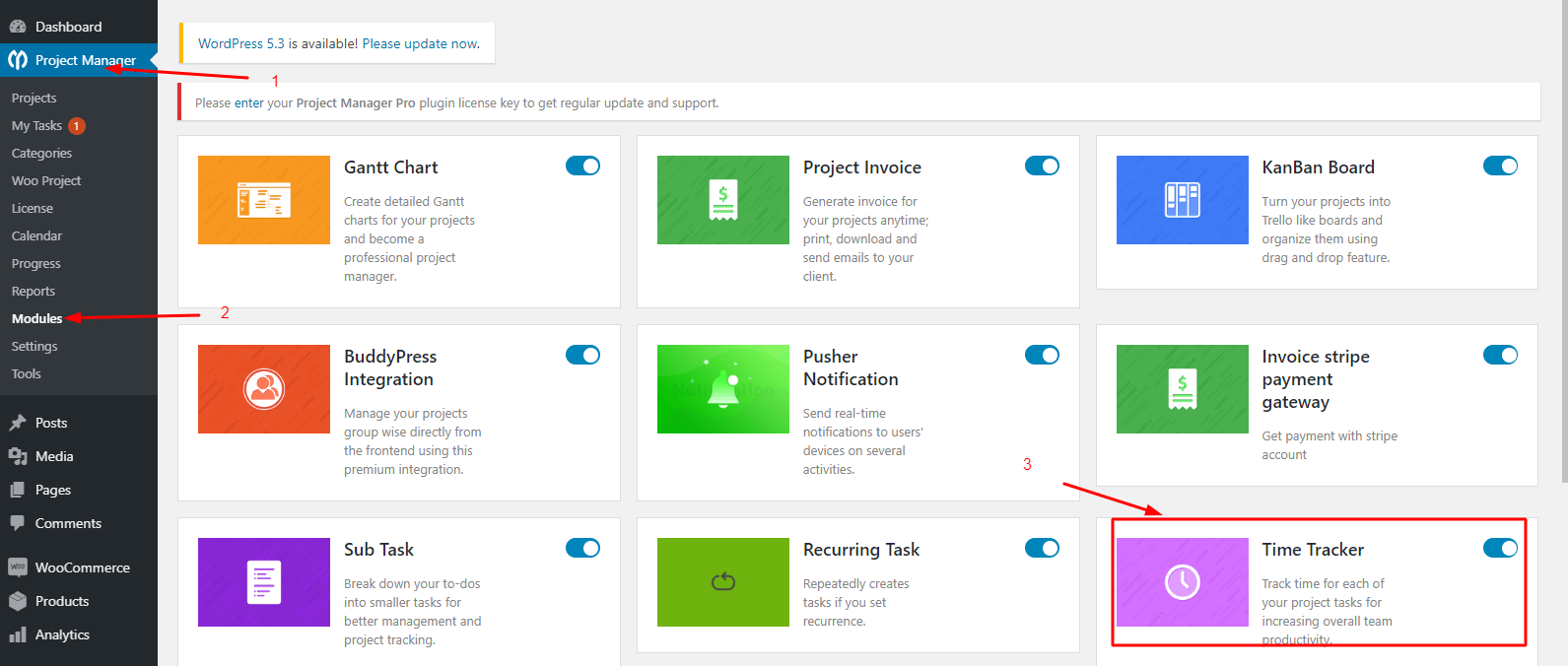
Task: Click the Invoice stripe payment gateway thumbnail
Action: pos(1183,389)
